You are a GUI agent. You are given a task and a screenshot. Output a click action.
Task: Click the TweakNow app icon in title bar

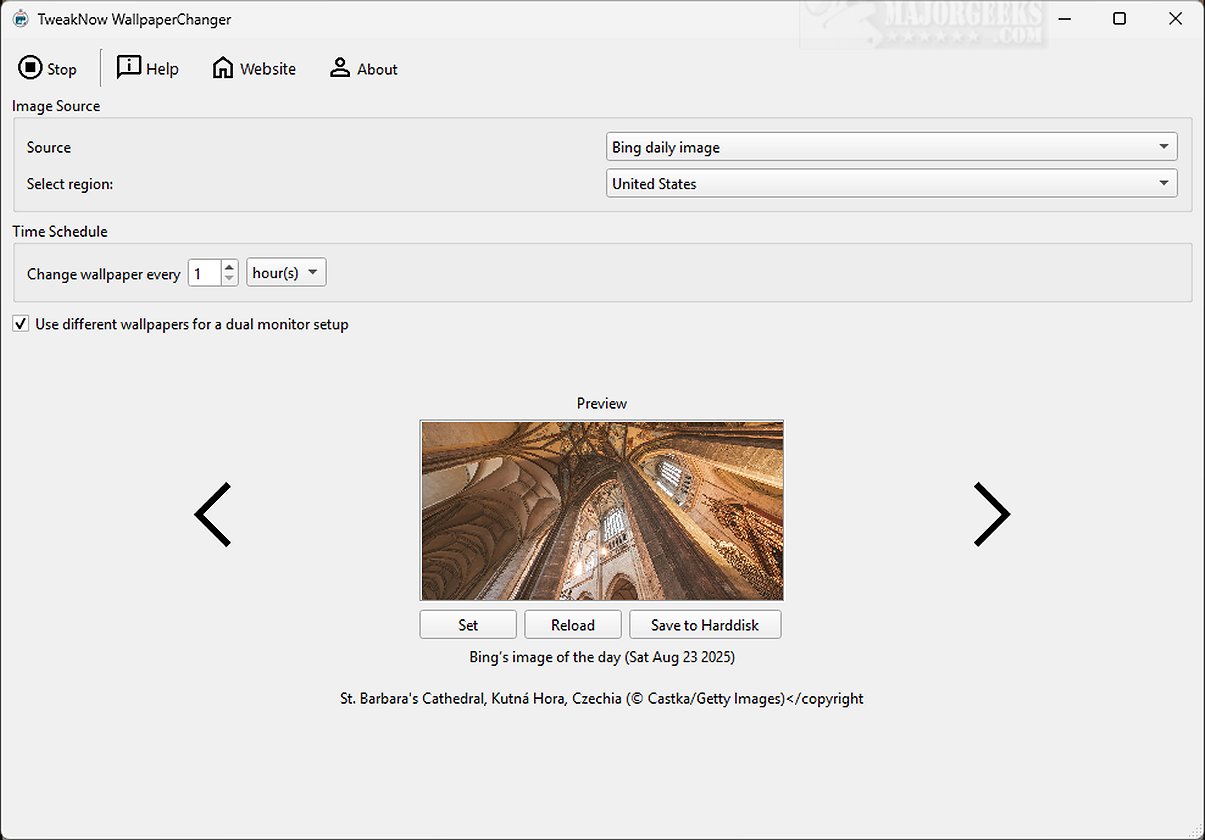[x=20, y=19]
